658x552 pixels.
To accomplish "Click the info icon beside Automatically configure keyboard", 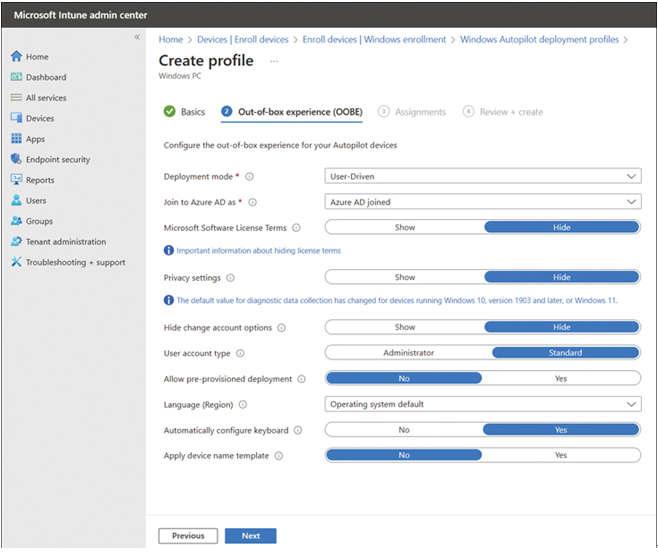I will click(x=298, y=430).
